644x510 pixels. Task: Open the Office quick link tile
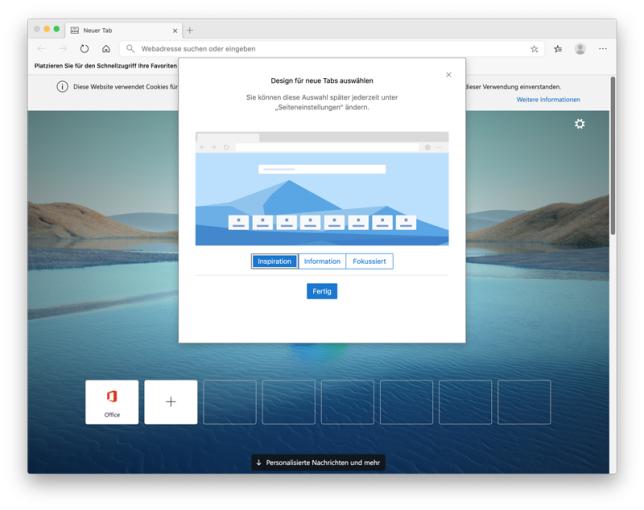click(x=112, y=402)
